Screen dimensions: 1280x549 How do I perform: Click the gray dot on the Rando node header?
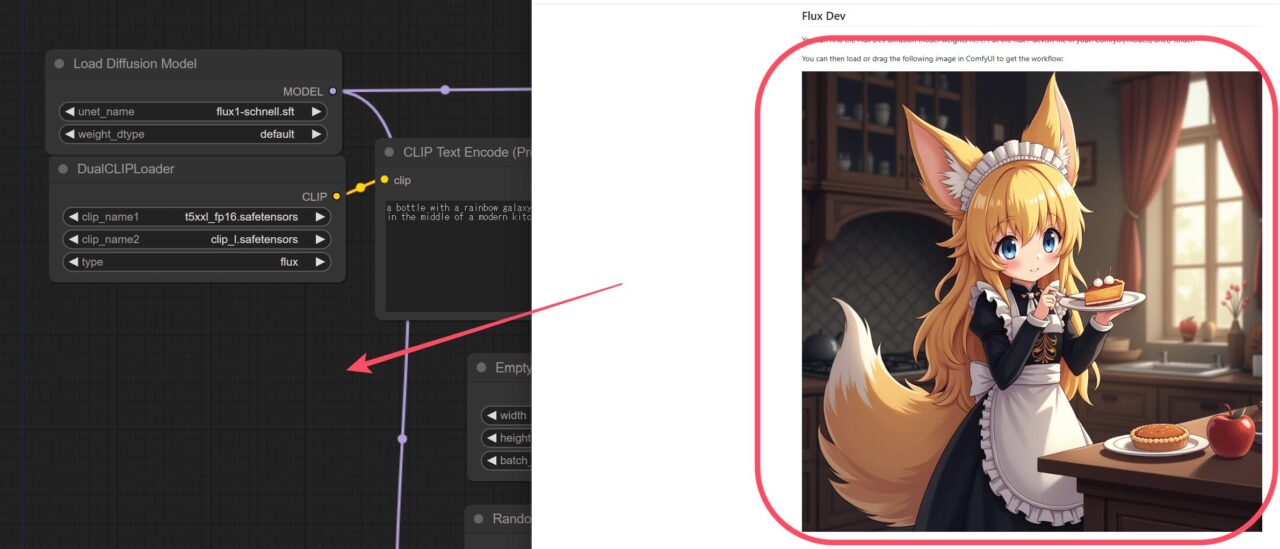479,519
